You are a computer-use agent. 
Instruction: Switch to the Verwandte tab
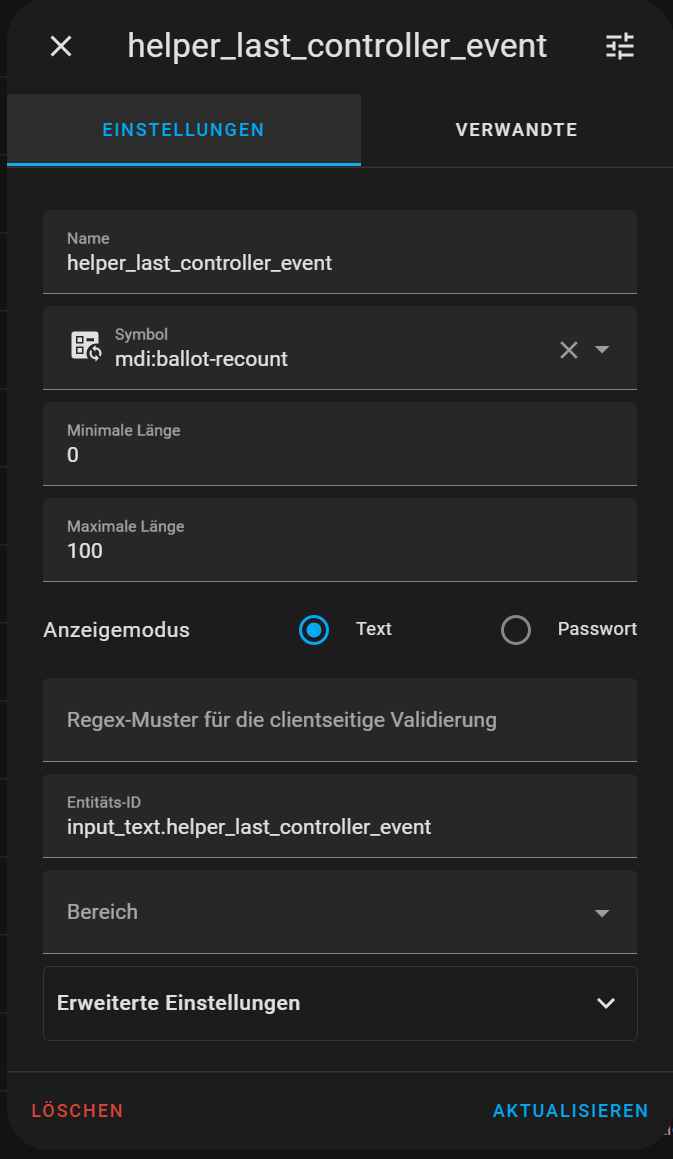click(x=516, y=130)
